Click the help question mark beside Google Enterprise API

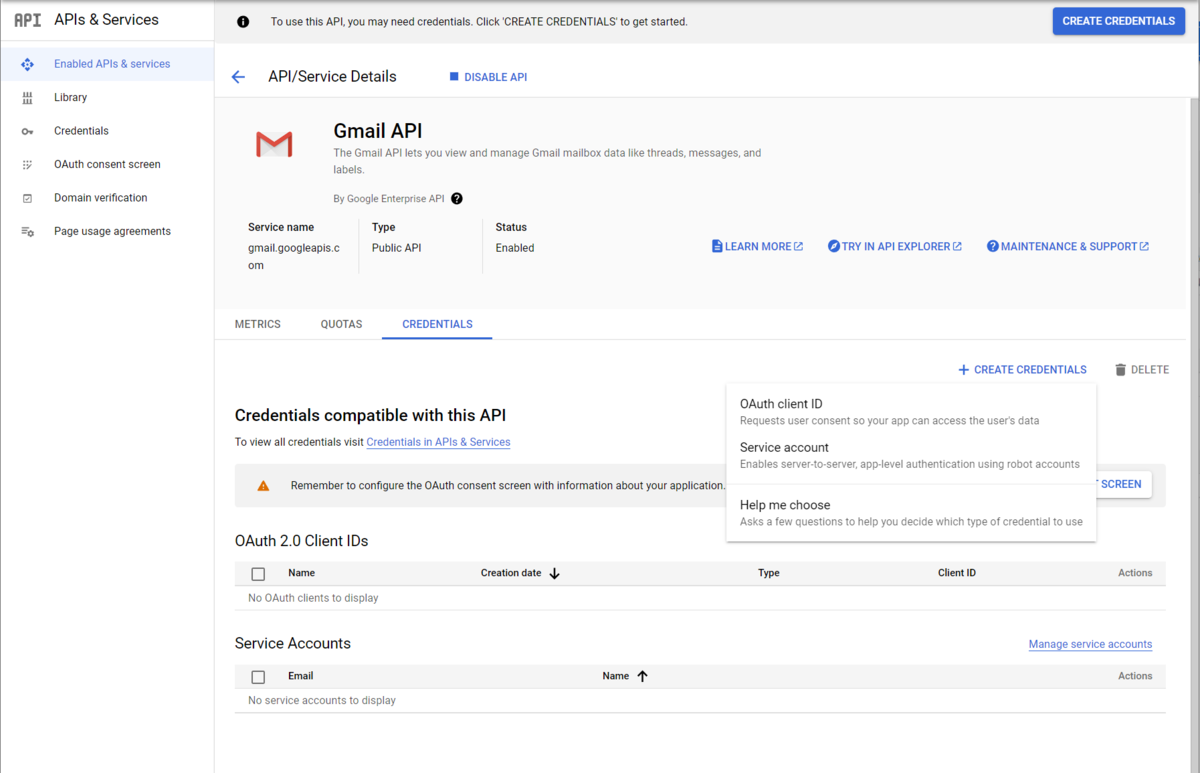pyautogui.click(x=457, y=199)
